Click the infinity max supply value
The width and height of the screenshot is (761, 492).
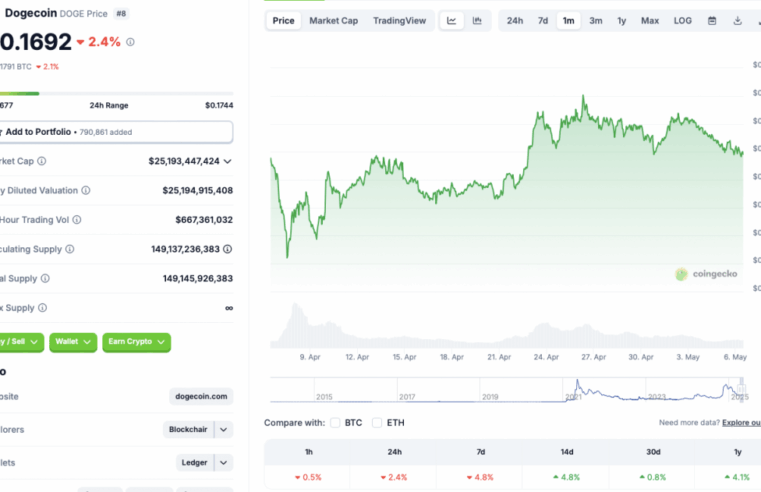click(229, 308)
